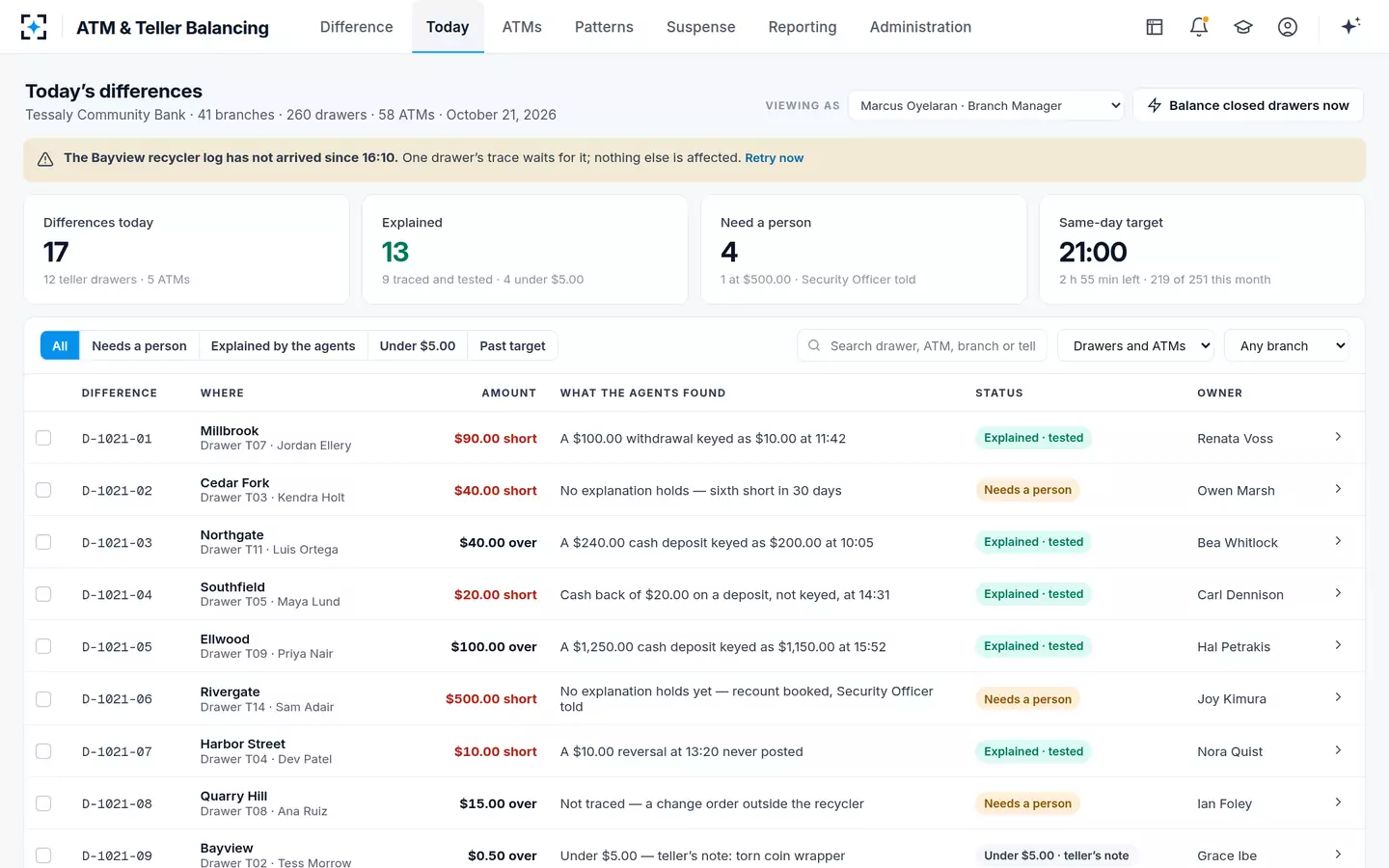The image size is (1389, 868).
Task: Tick the checkbox for D-1021-09 Bayview
Action: point(43,854)
